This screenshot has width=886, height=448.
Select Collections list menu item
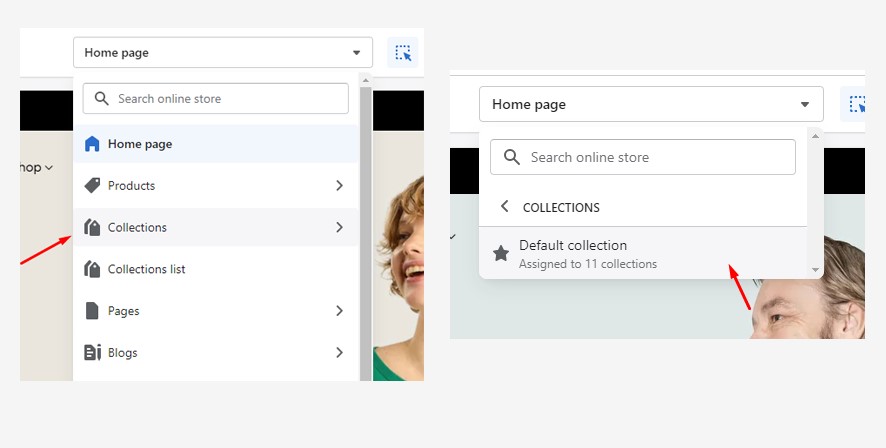pyautogui.click(x=216, y=269)
